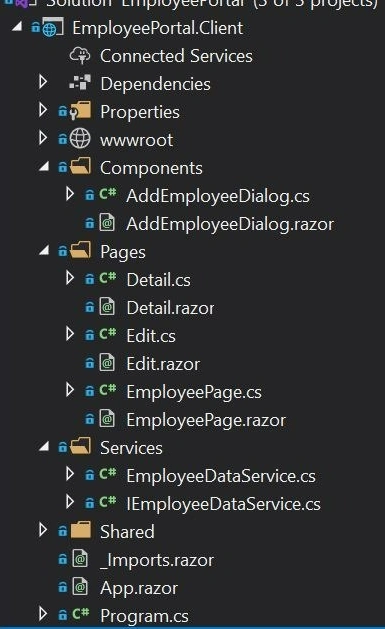Click the C# icon of Program.cs
The height and width of the screenshot is (629, 385).
81,614
